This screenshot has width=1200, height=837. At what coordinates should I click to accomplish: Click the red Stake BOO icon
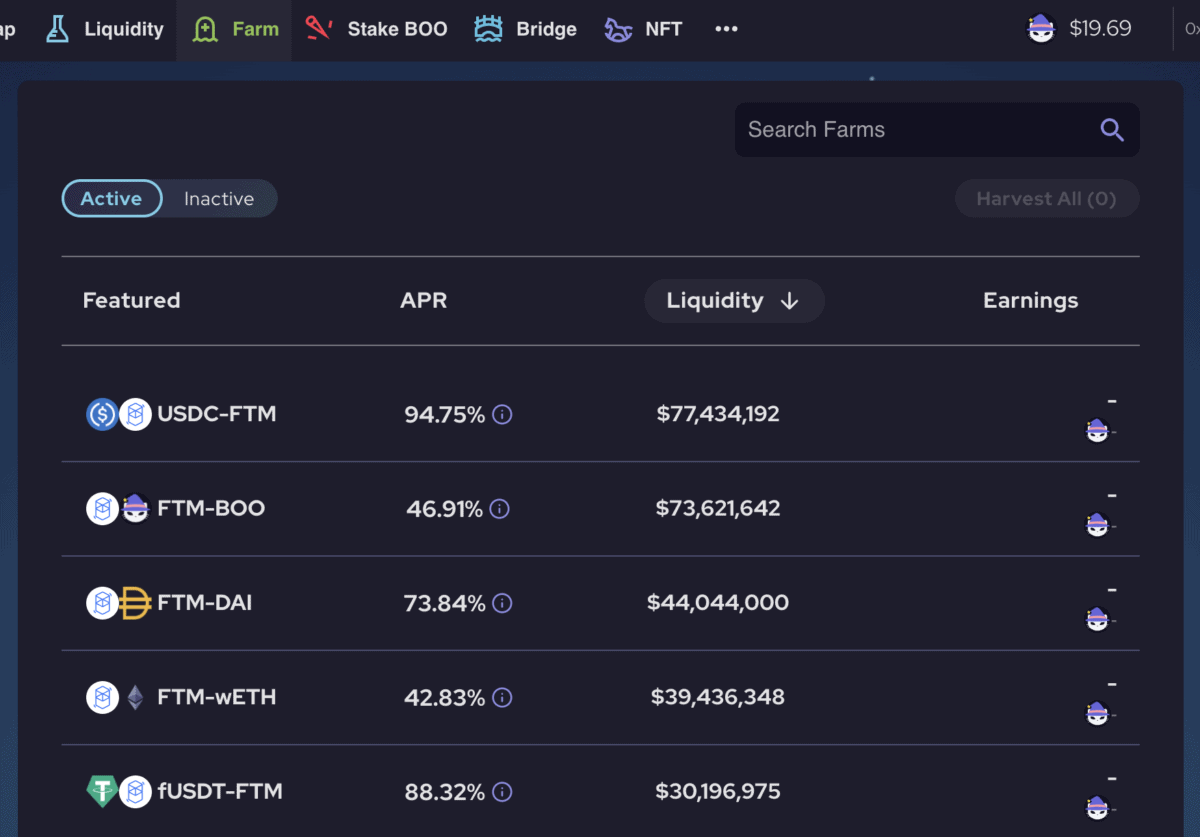coord(319,29)
